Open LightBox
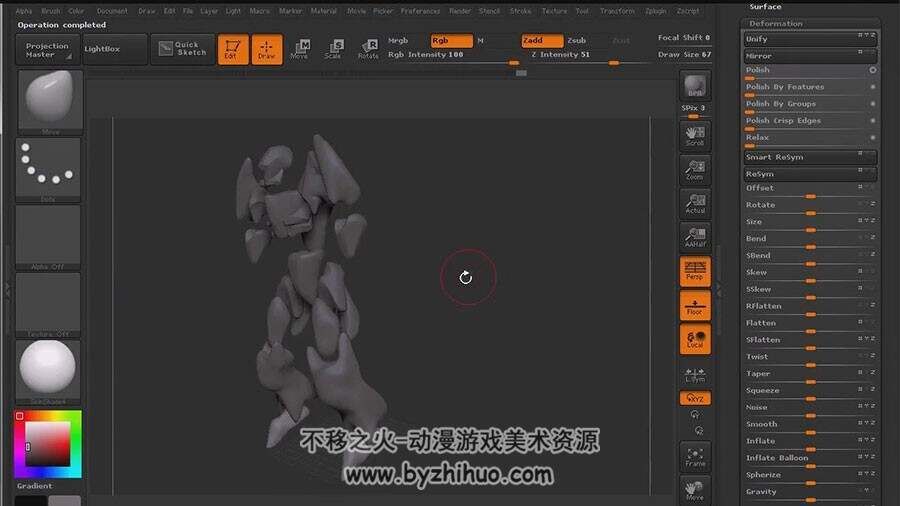The image size is (900, 506). [114, 49]
